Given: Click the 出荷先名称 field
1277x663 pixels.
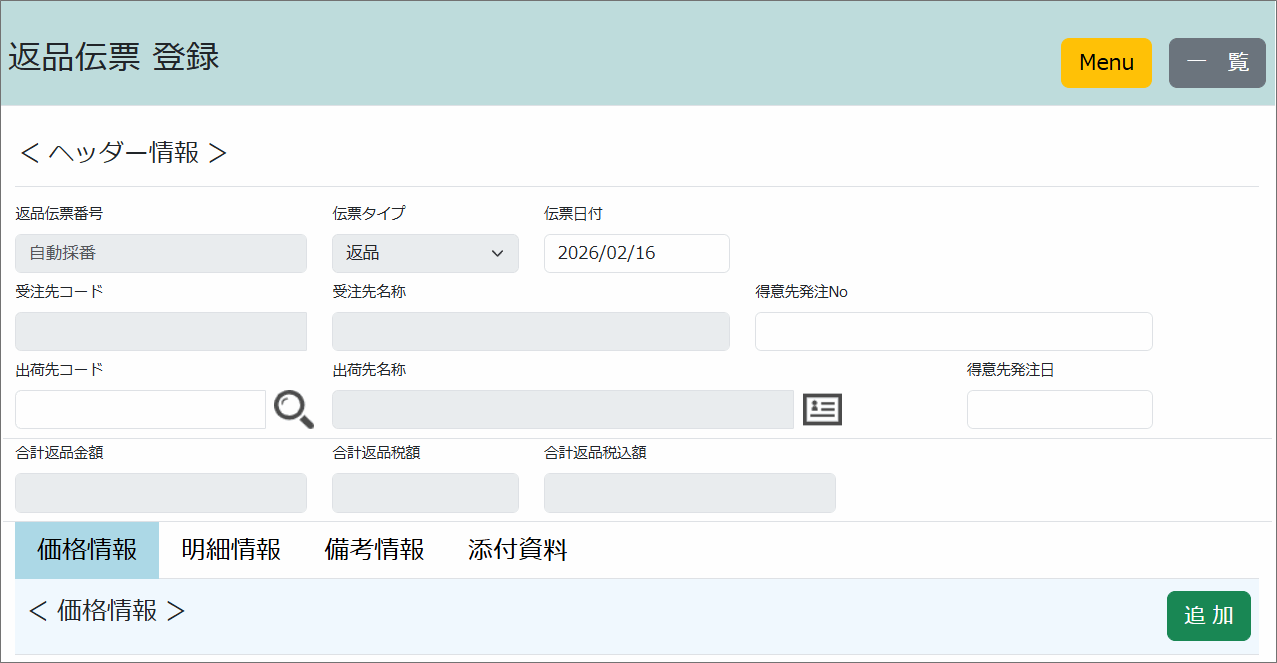Looking at the screenshot, I should [x=562, y=409].
